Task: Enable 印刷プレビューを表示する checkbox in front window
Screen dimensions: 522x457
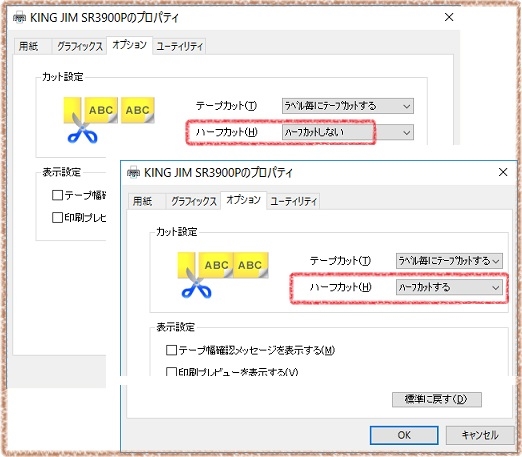Action: click(171, 371)
